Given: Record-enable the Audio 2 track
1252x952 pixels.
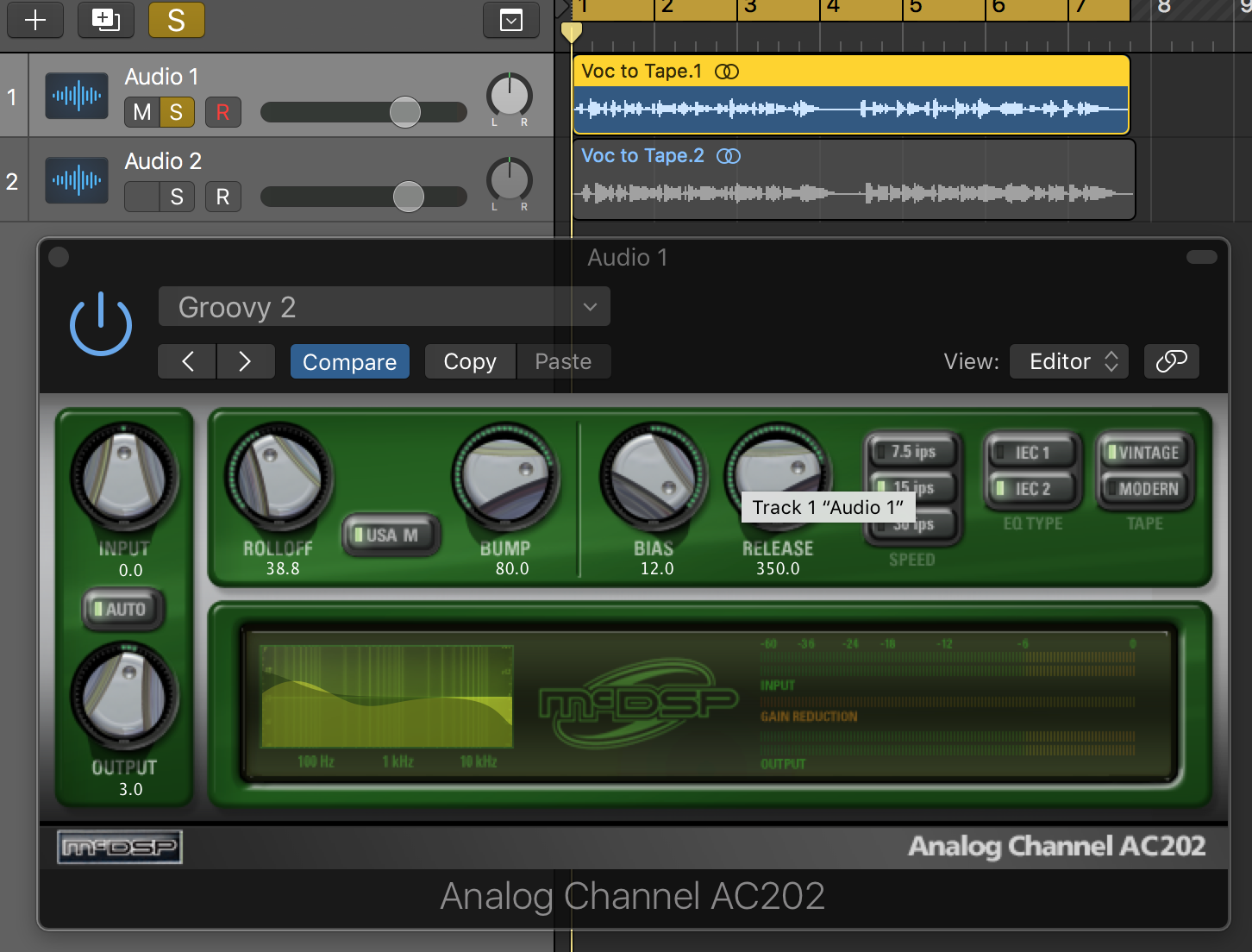Looking at the screenshot, I should point(223,197).
